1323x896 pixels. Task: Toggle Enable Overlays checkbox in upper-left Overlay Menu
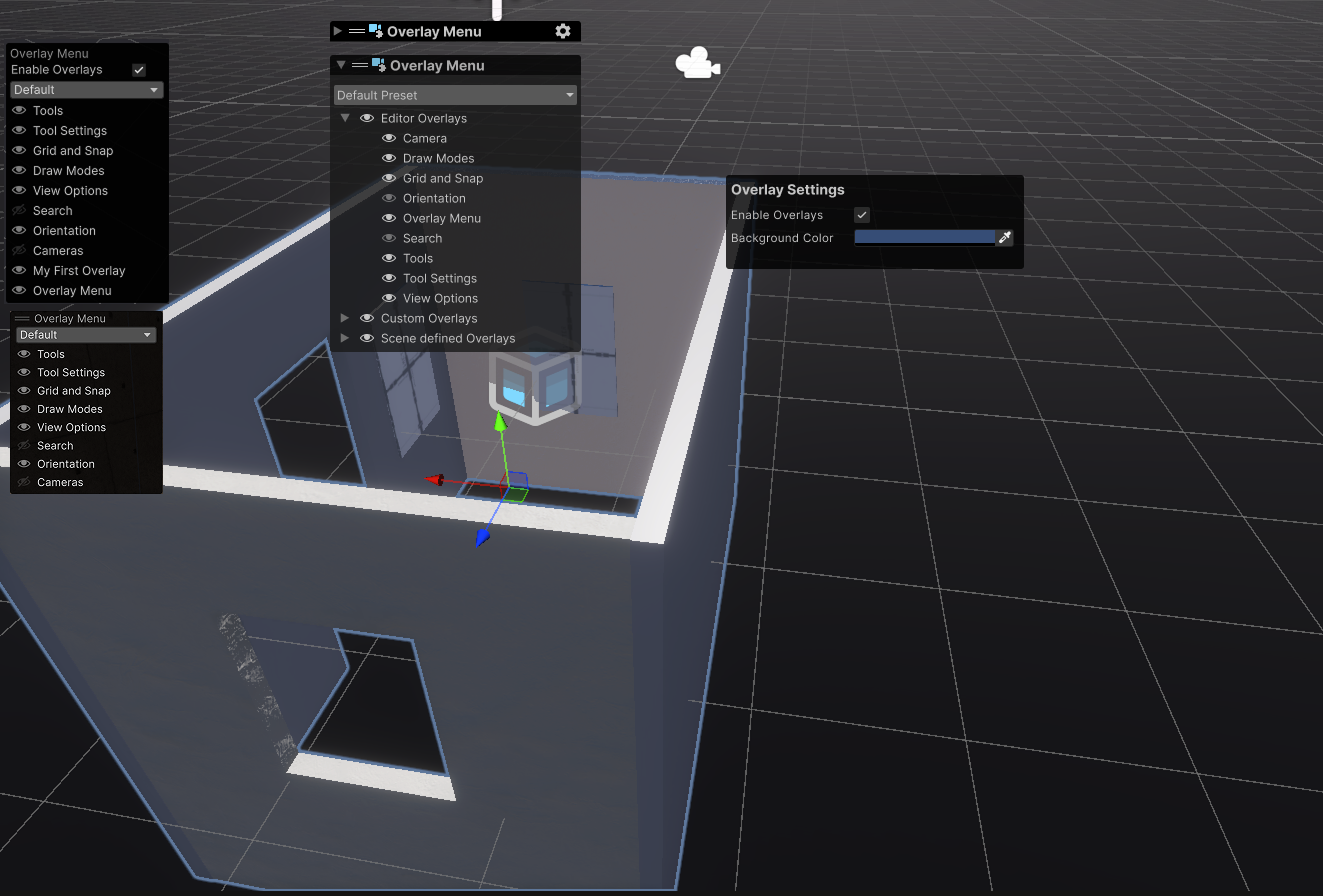click(139, 70)
